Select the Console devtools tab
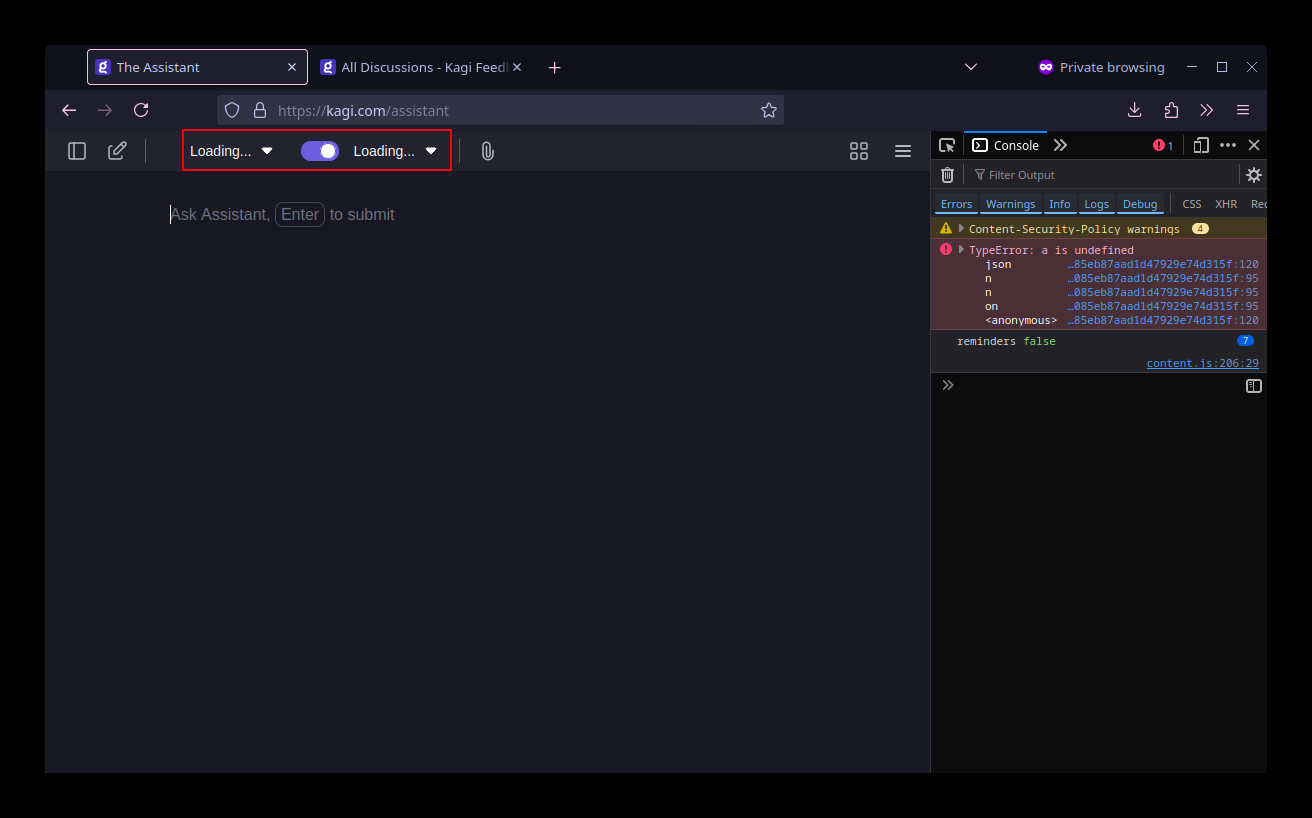 tap(1006, 145)
